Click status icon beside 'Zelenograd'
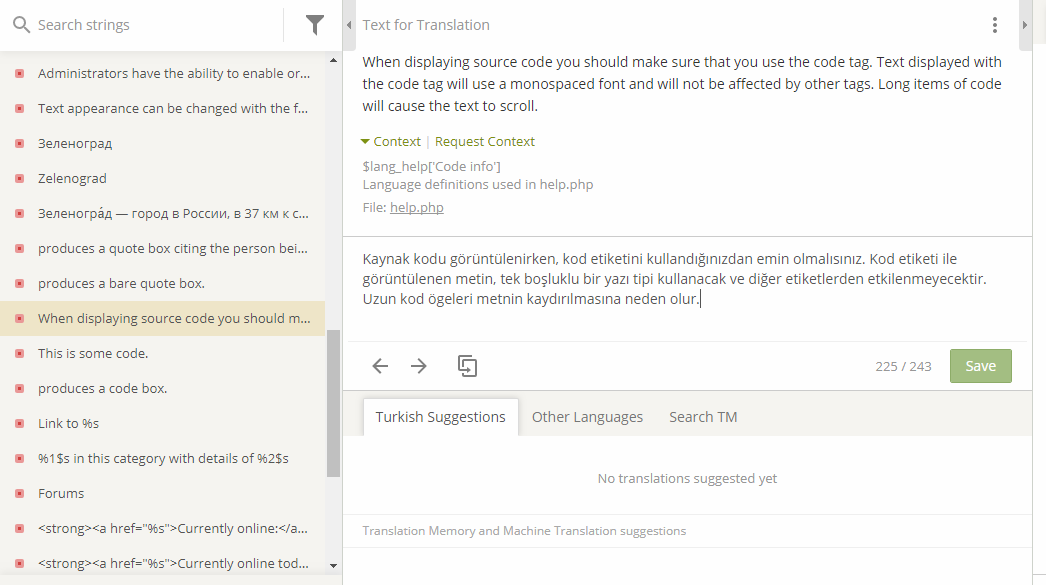 (x=20, y=178)
